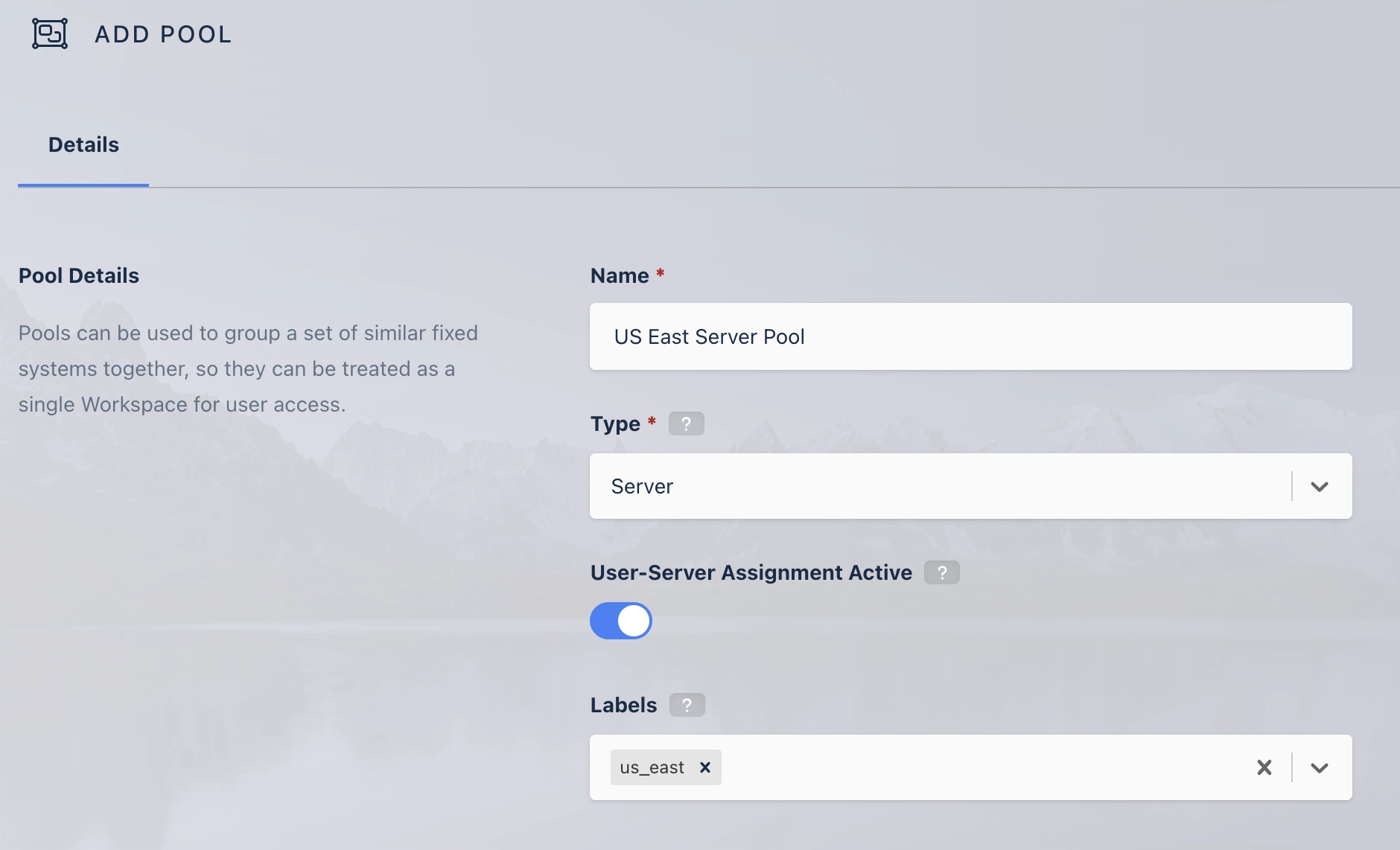
Task: Click the Pool Details heading
Action: pos(79,275)
